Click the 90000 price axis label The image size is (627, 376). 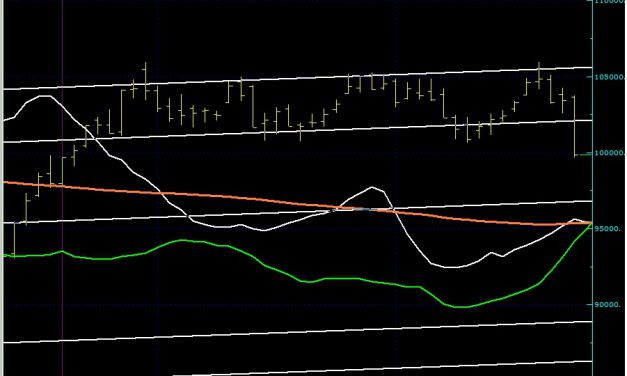coord(607,304)
